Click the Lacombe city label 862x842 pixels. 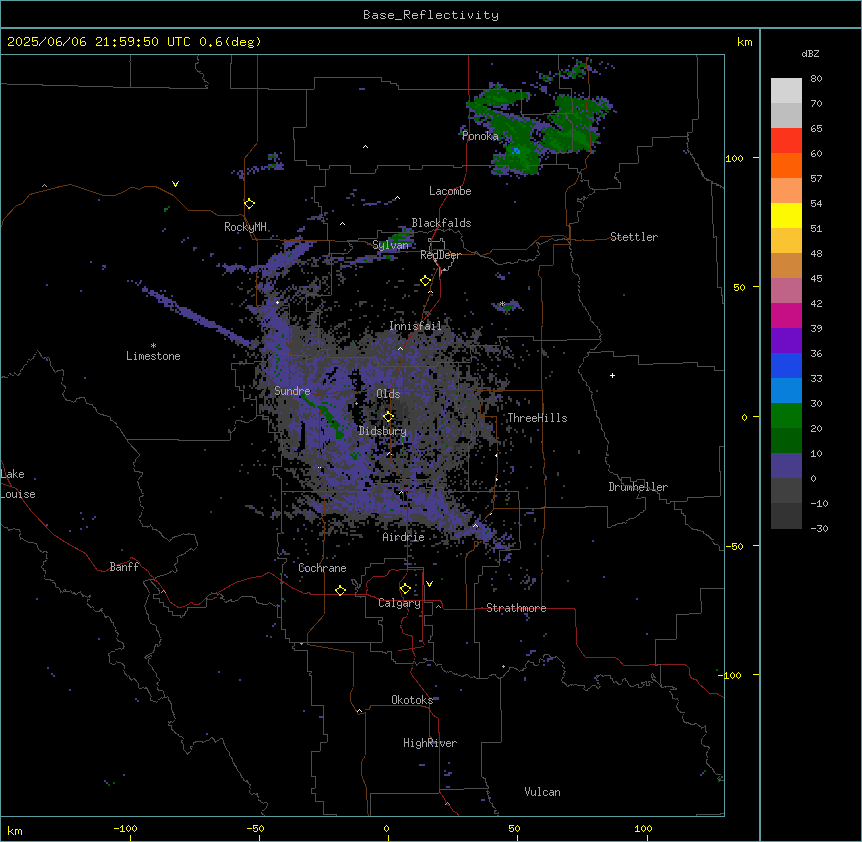450,191
